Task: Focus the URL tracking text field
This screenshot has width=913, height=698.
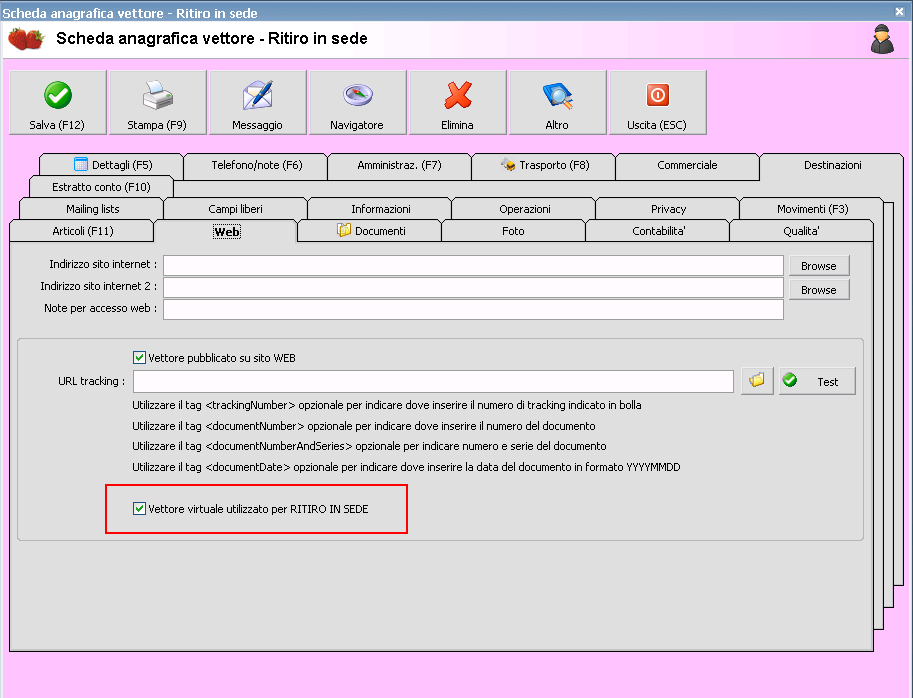Action: tap(433, 382)
